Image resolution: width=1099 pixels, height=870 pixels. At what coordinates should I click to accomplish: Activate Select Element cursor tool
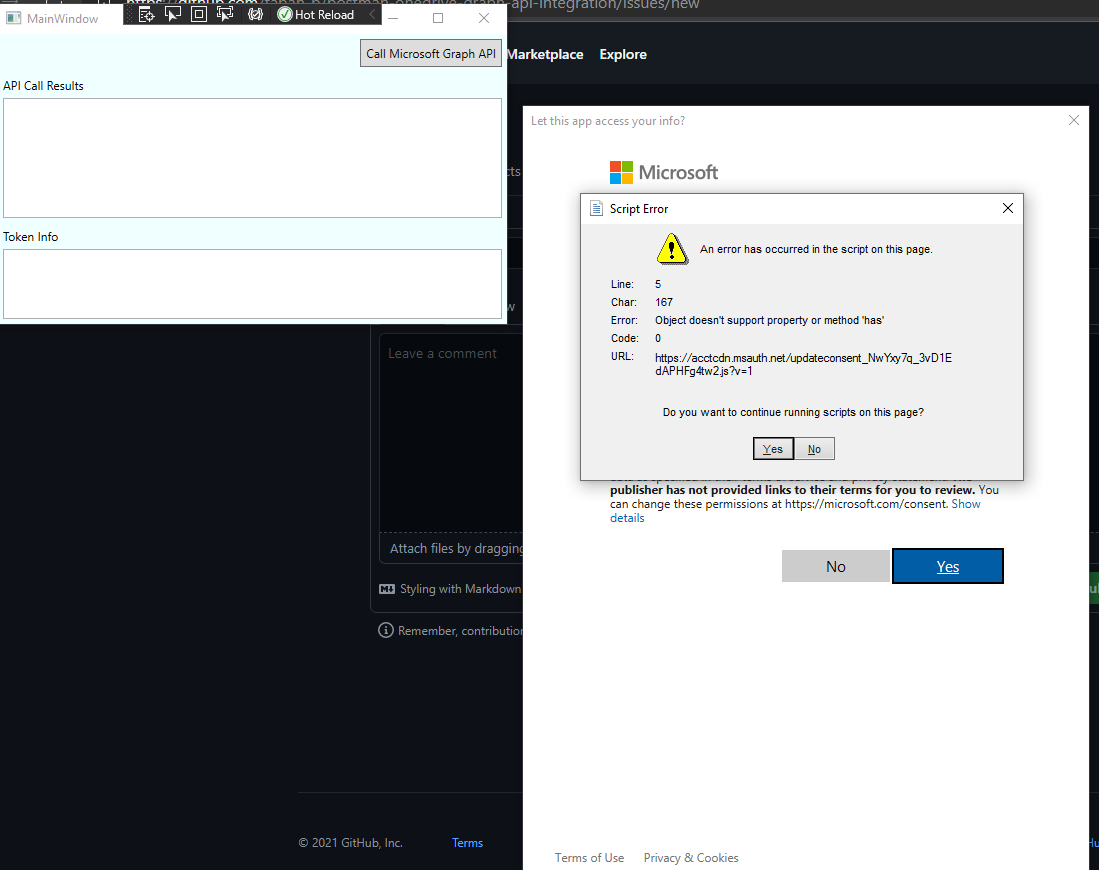pyautogui.click(x=172, y=15)
